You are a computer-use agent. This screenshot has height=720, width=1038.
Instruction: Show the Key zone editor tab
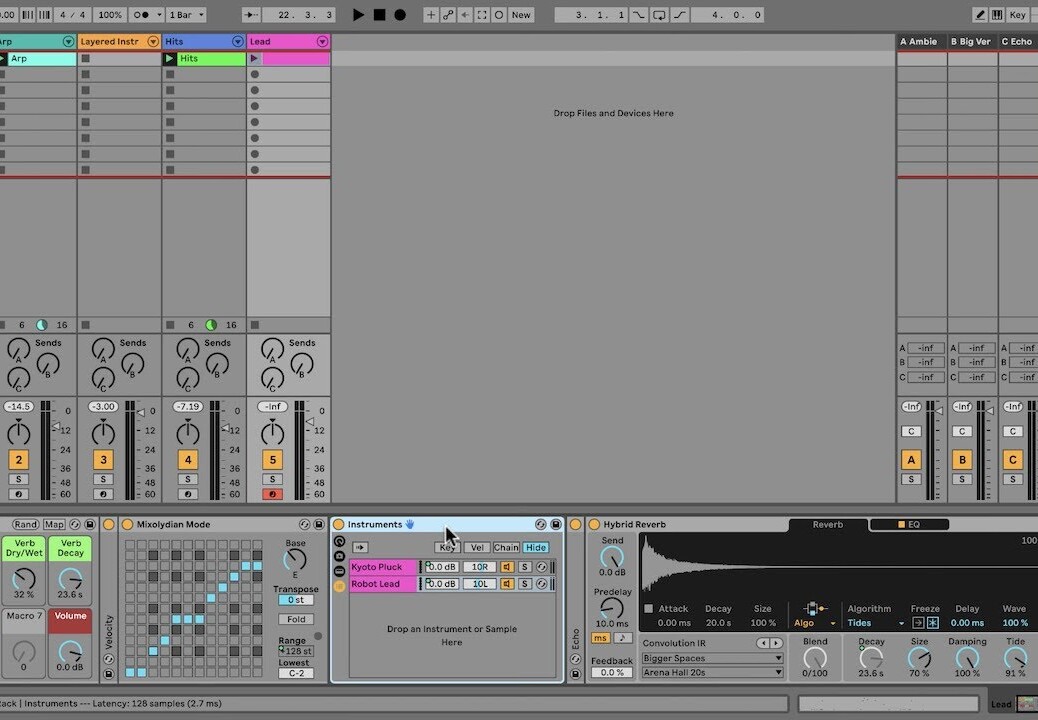click(x=447, y=547)
